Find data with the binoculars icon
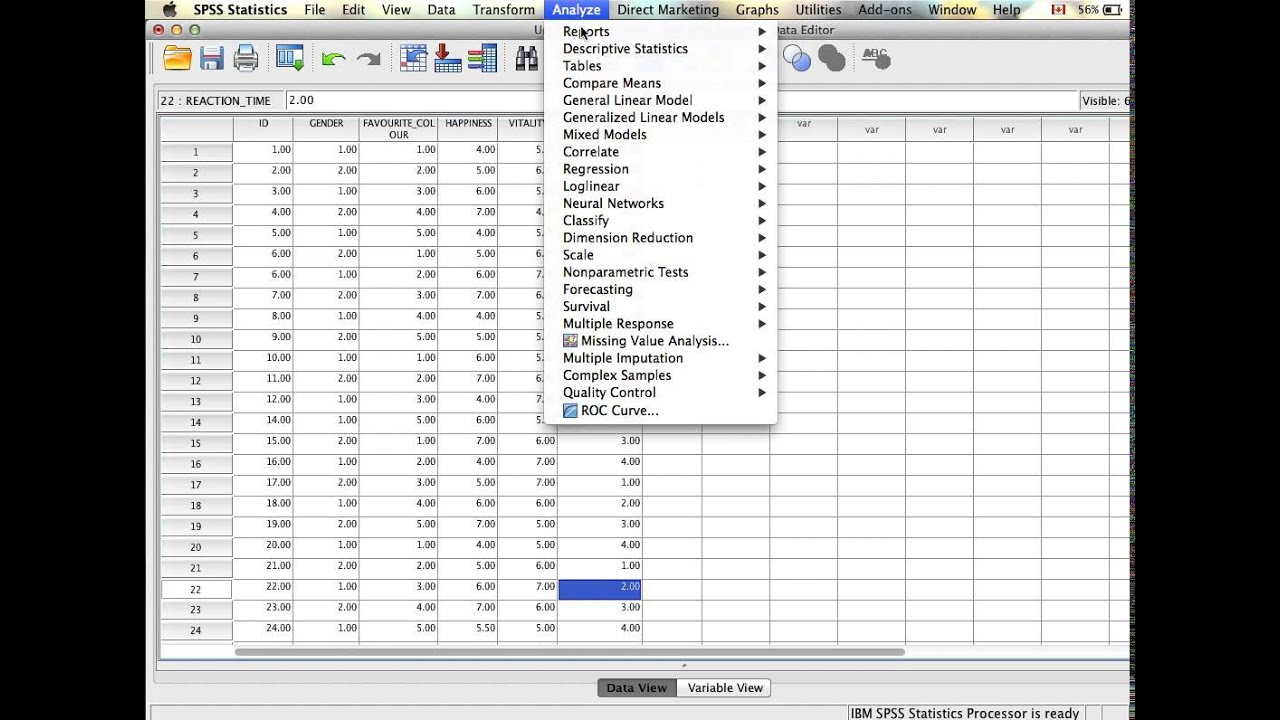This screenshot has height=720, width=1280. [x=526, y=59]
